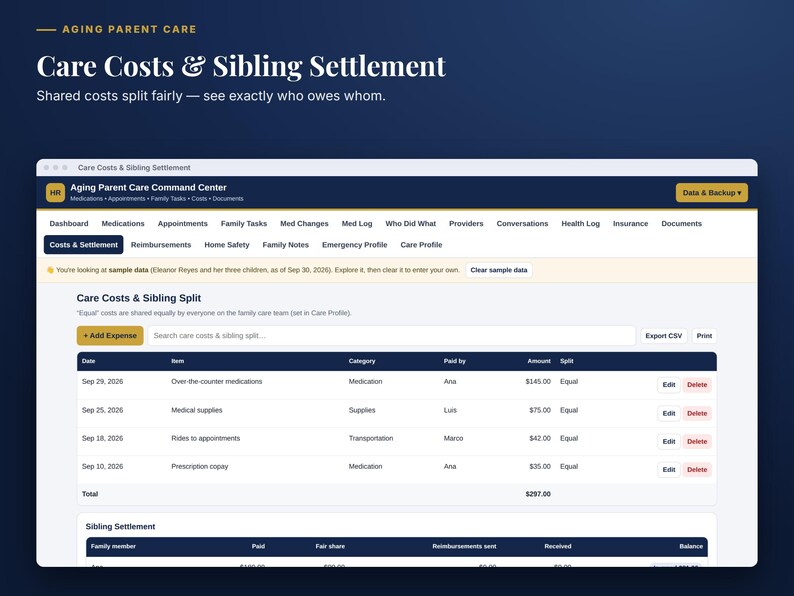Select the Care Profile tab
The image size is (794, 596).
click(421, 245)
